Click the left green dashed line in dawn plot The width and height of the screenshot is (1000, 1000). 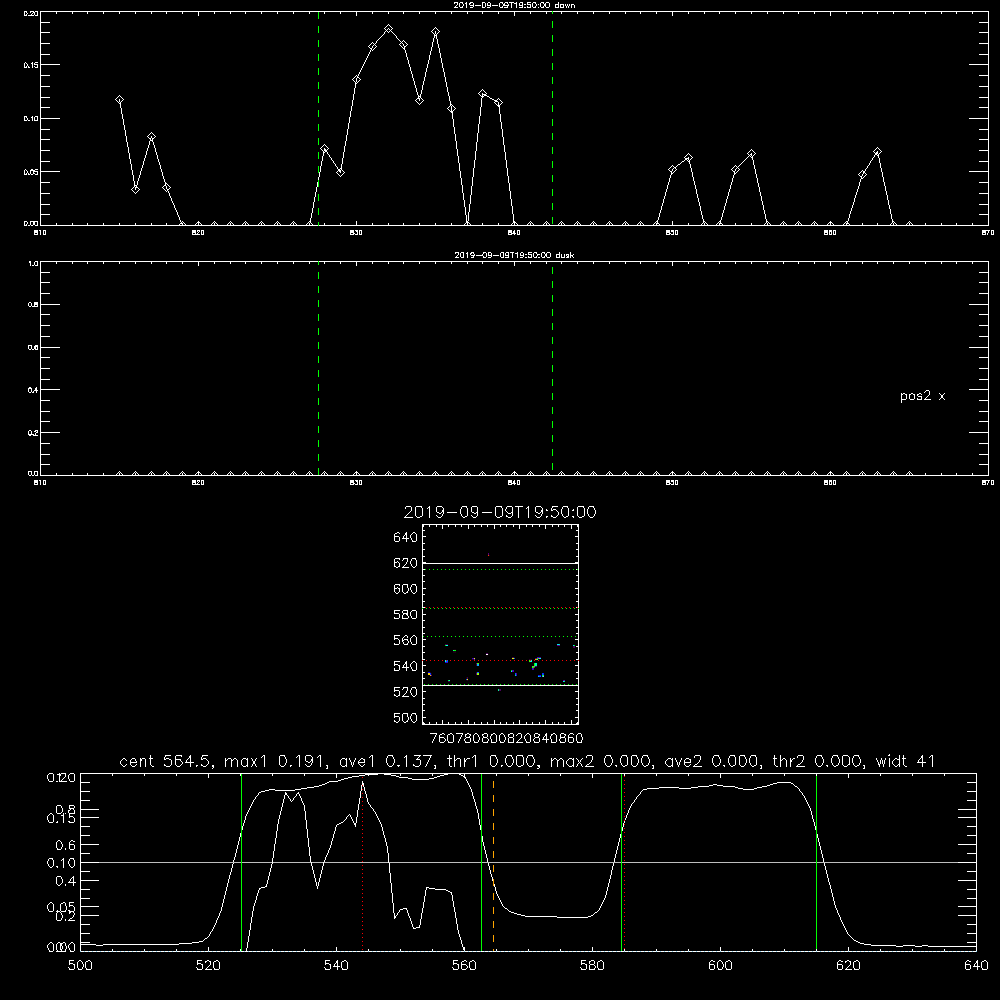click(x=318, y=118)
